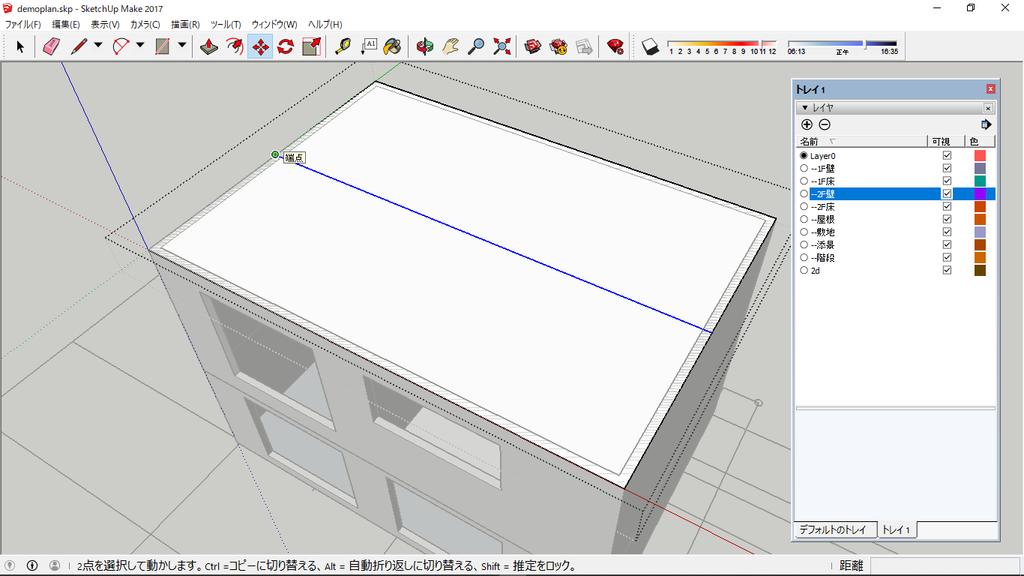
Task: Click the Zoom Extents tool
Action: [502, 46]
